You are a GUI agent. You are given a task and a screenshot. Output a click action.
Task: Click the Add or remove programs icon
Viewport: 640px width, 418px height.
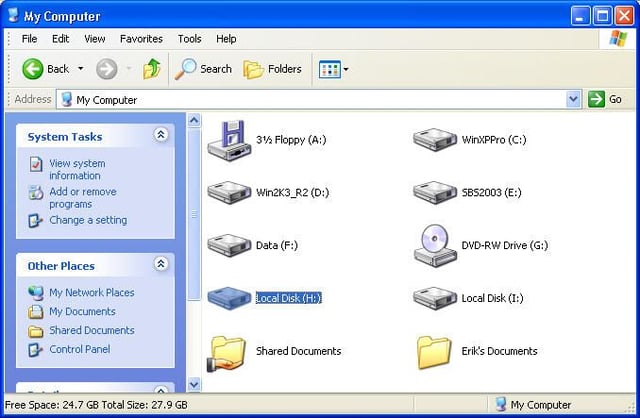[36, 192]
